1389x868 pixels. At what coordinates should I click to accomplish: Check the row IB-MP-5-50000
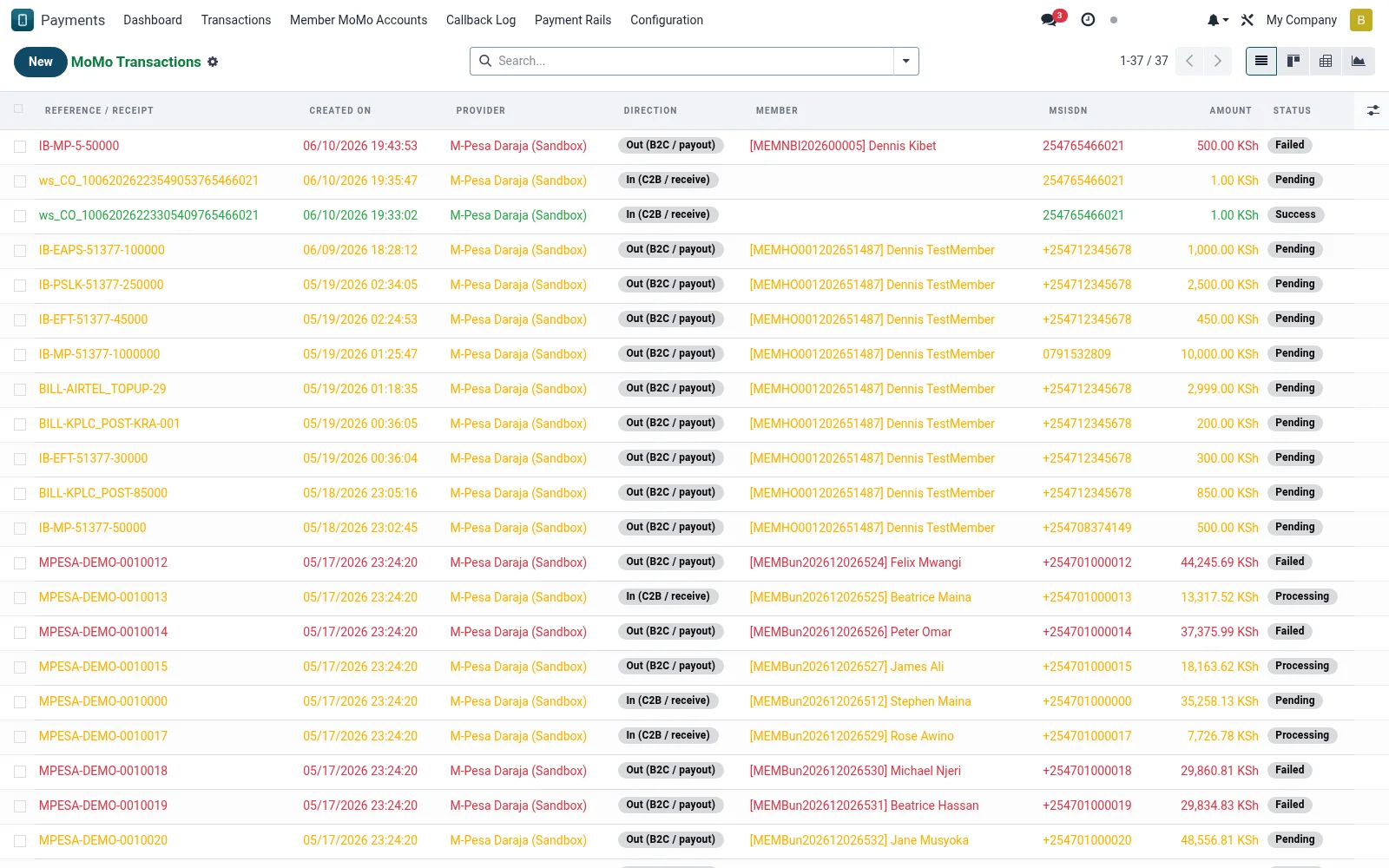tap(19, 147)
